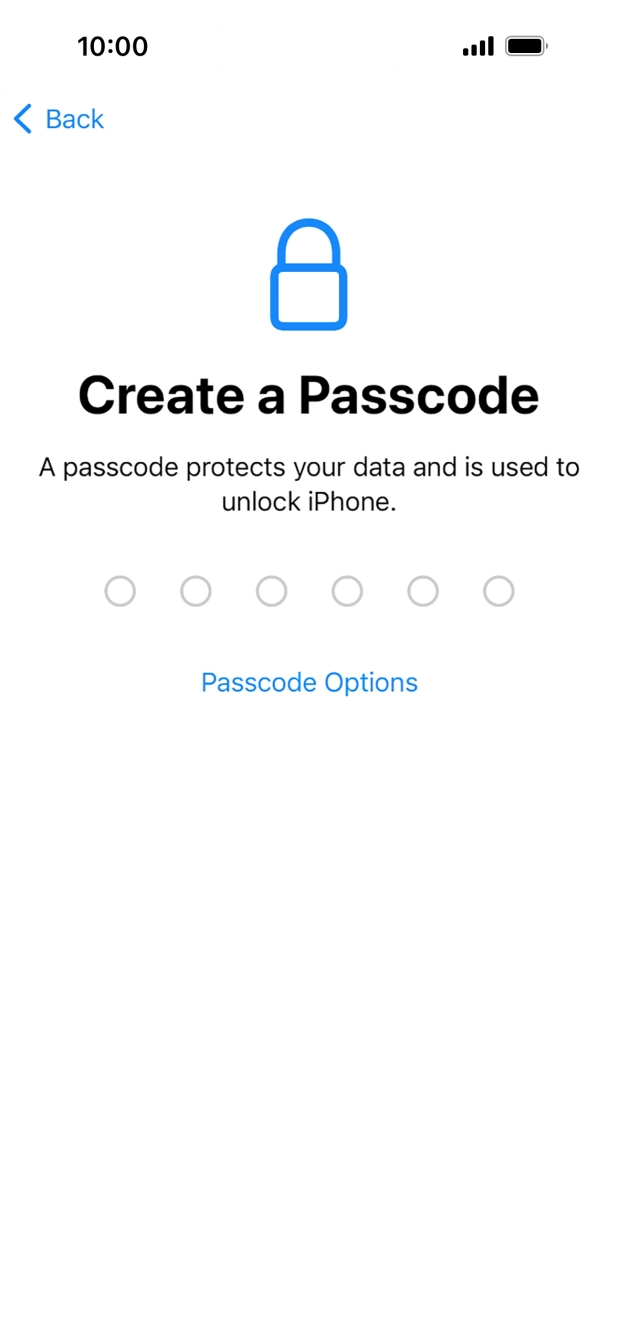Screen dimensions: 619x1342
Task: Click the blue lock icon
Action: (x=309, y=275)
